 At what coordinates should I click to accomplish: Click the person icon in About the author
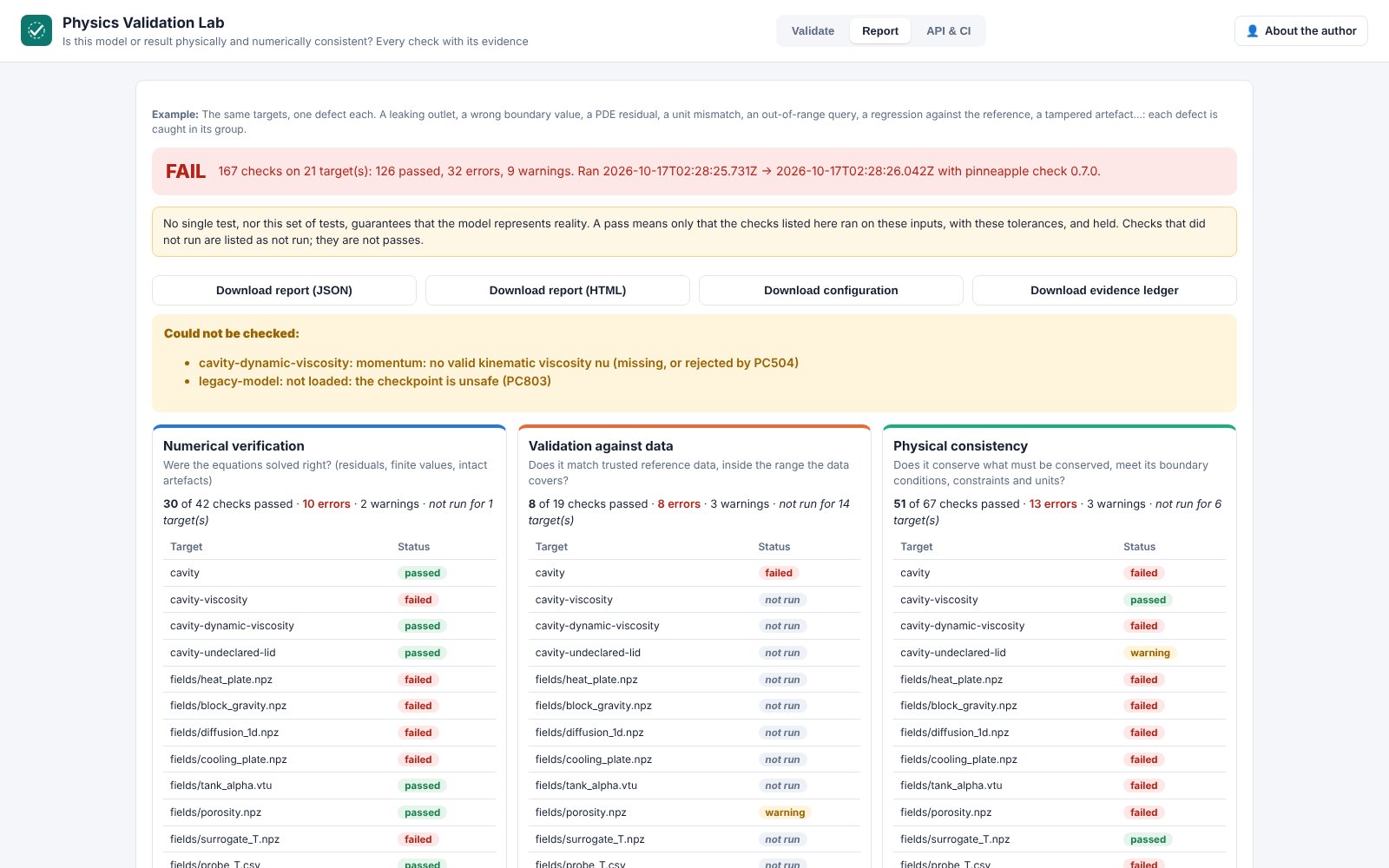click(x=1252, y=30)
